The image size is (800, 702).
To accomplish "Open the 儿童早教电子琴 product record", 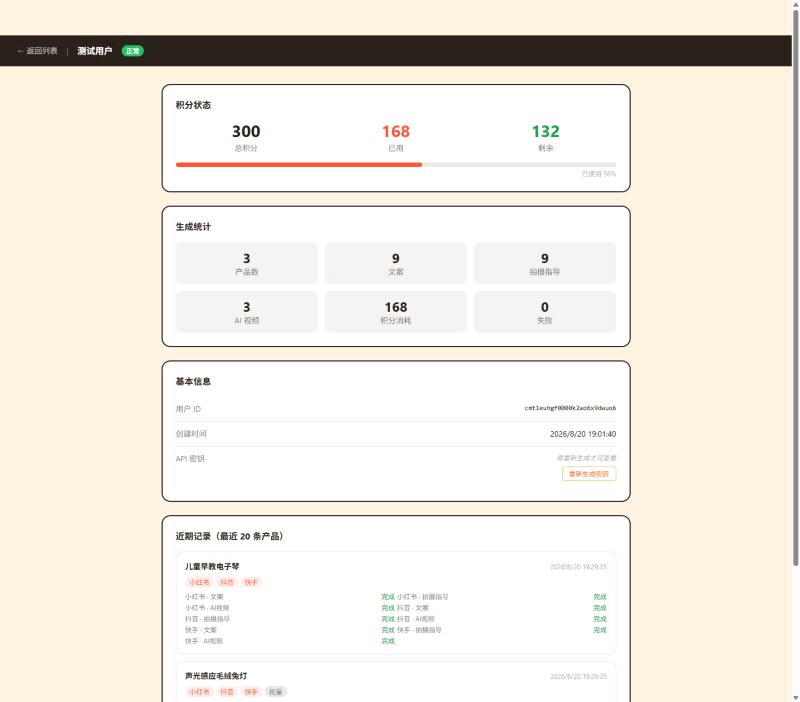I will coord(396,603).
